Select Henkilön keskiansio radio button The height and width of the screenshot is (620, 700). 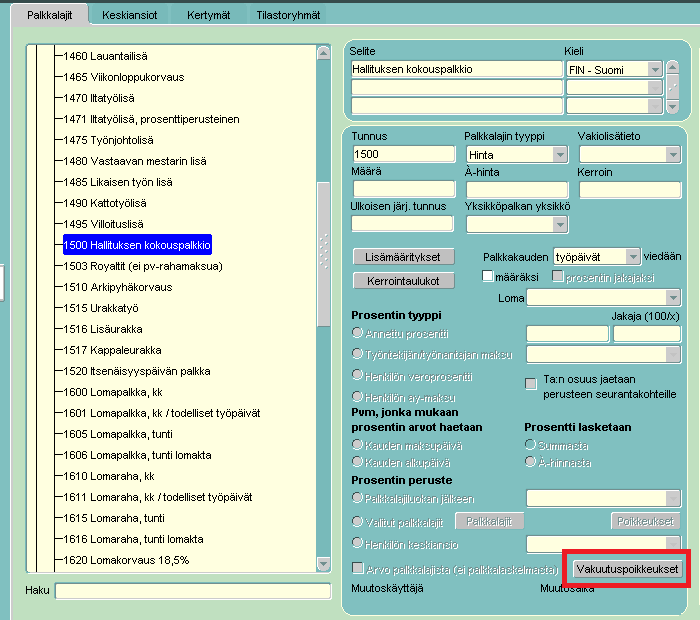[x=357, y=543]
